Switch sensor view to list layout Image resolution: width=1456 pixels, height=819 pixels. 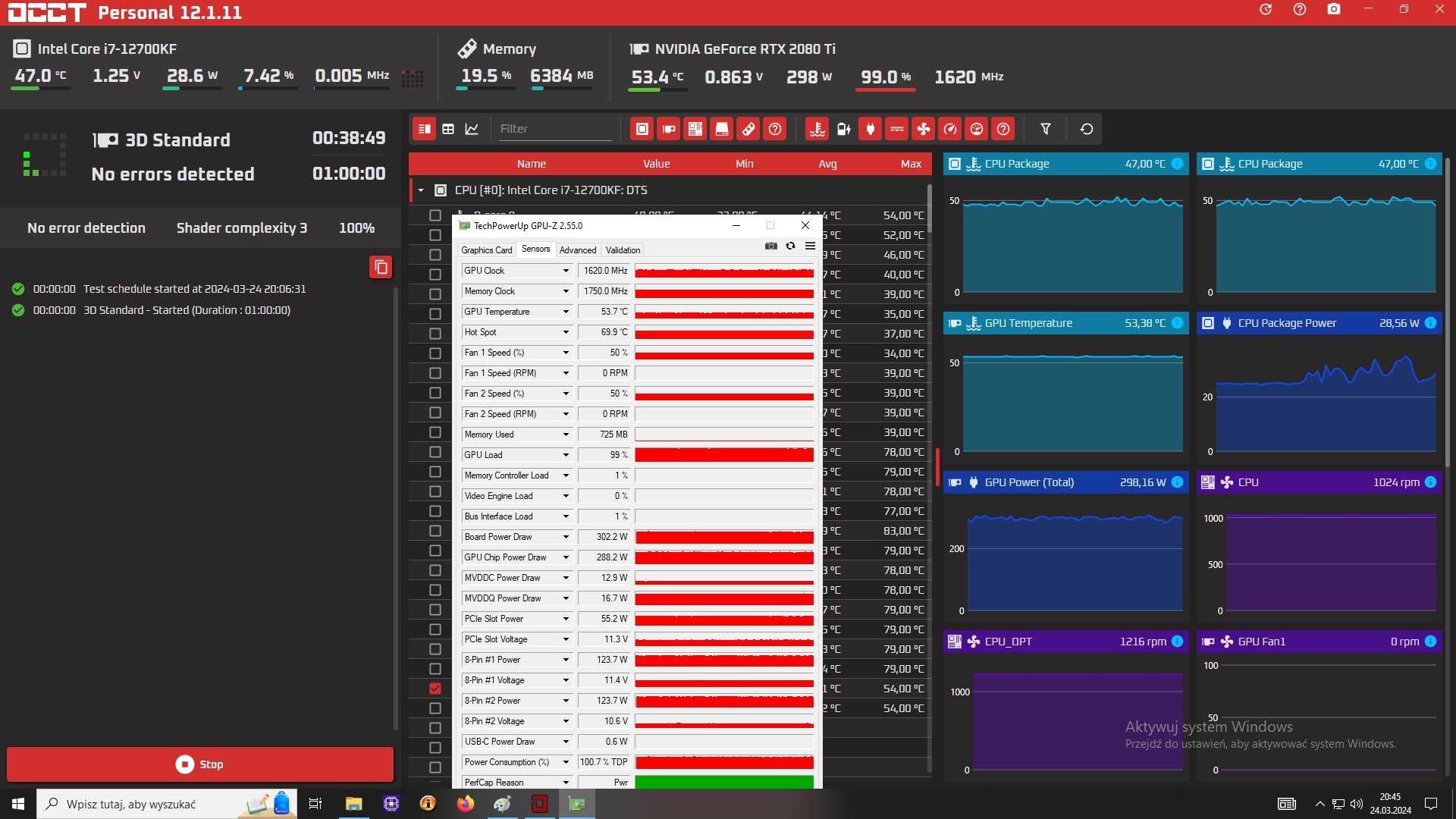(425, 129)
